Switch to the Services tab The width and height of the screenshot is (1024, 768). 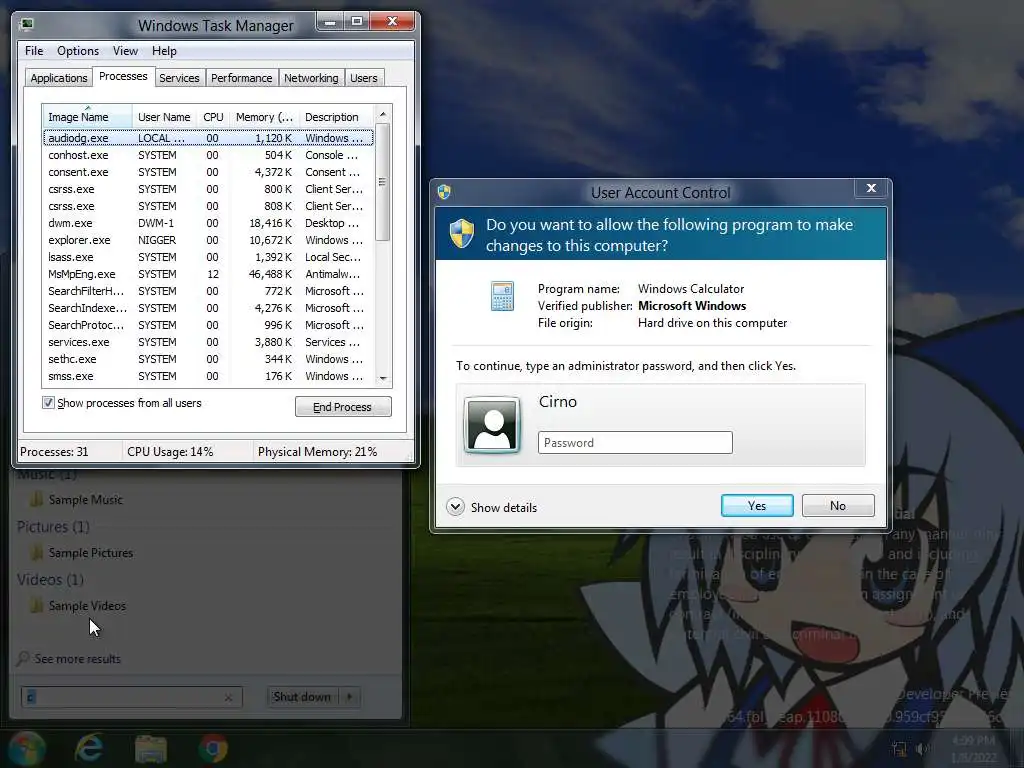click(x=179, y=78)
